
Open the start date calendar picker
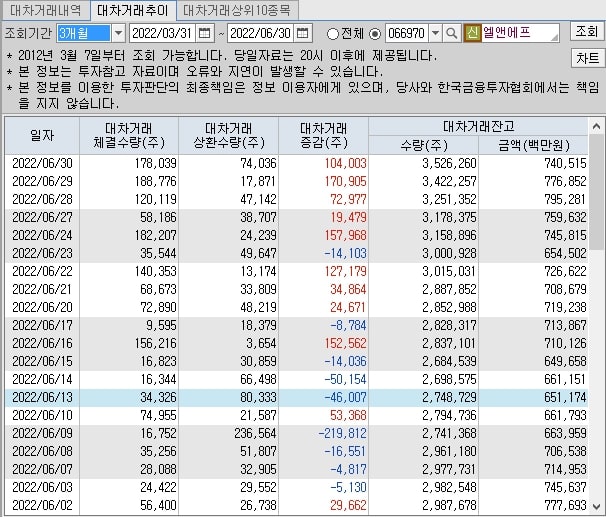[x=204, y=33]
